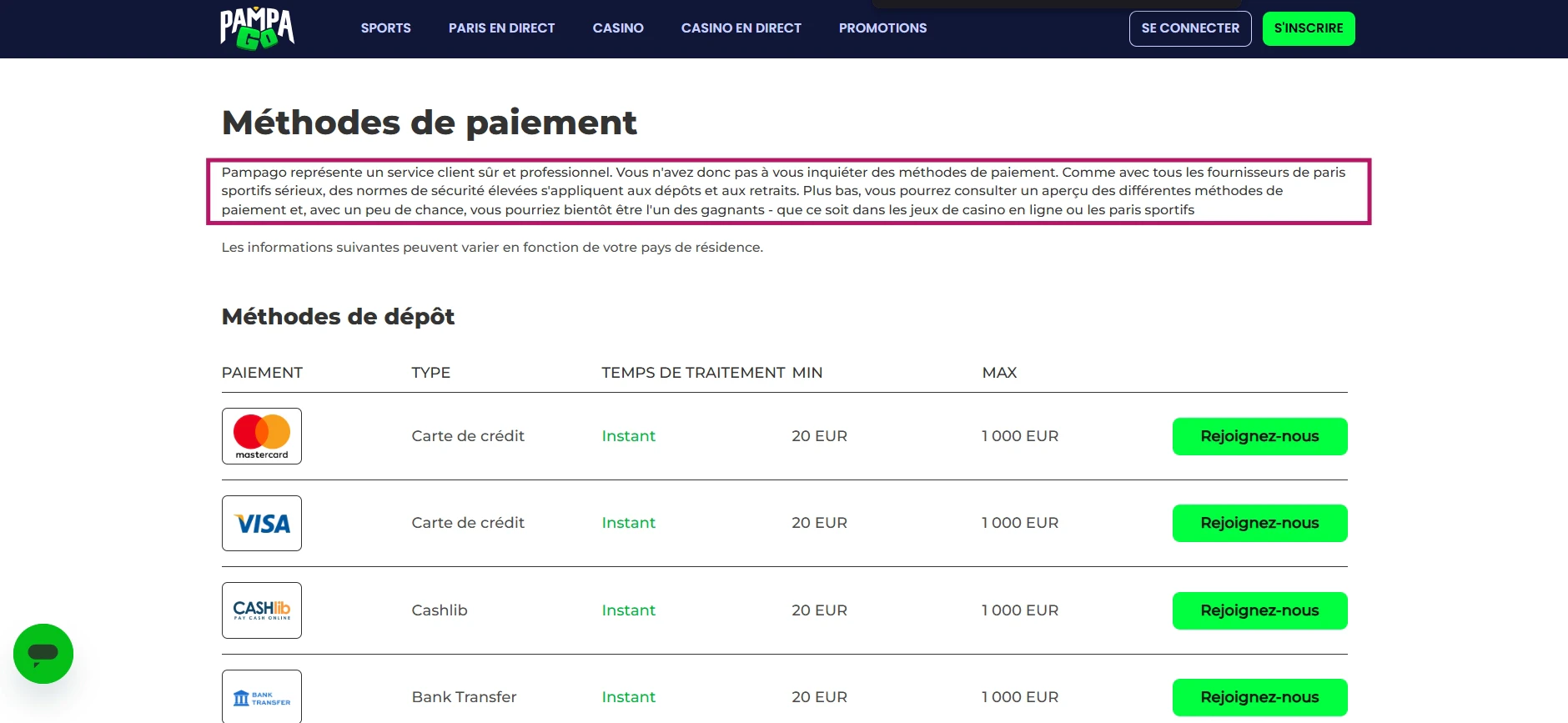Click the Pampago intro paragraph
1568x723 pixels.
coord(784,191)
